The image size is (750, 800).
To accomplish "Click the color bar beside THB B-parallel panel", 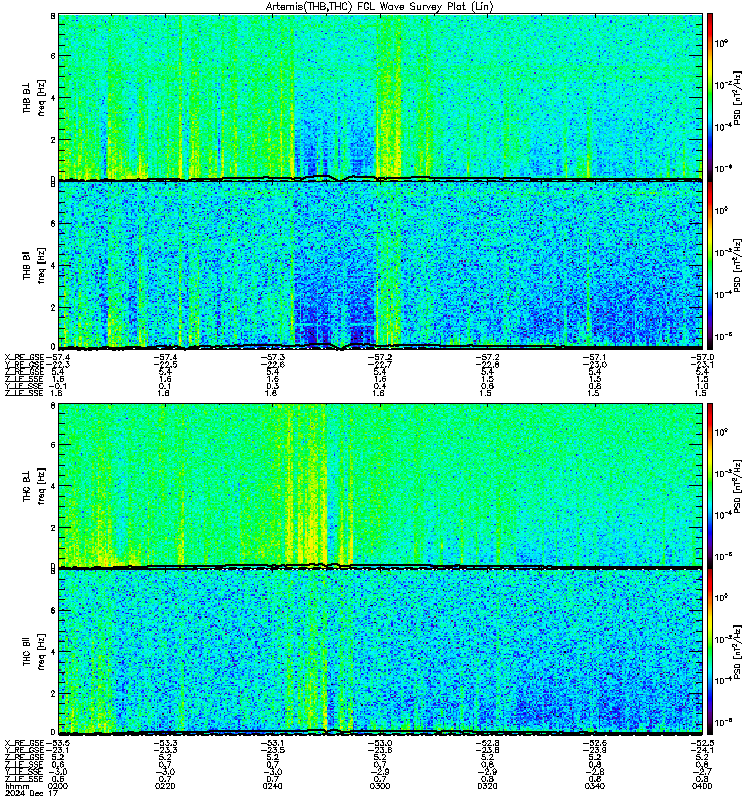I will point(709,265).
